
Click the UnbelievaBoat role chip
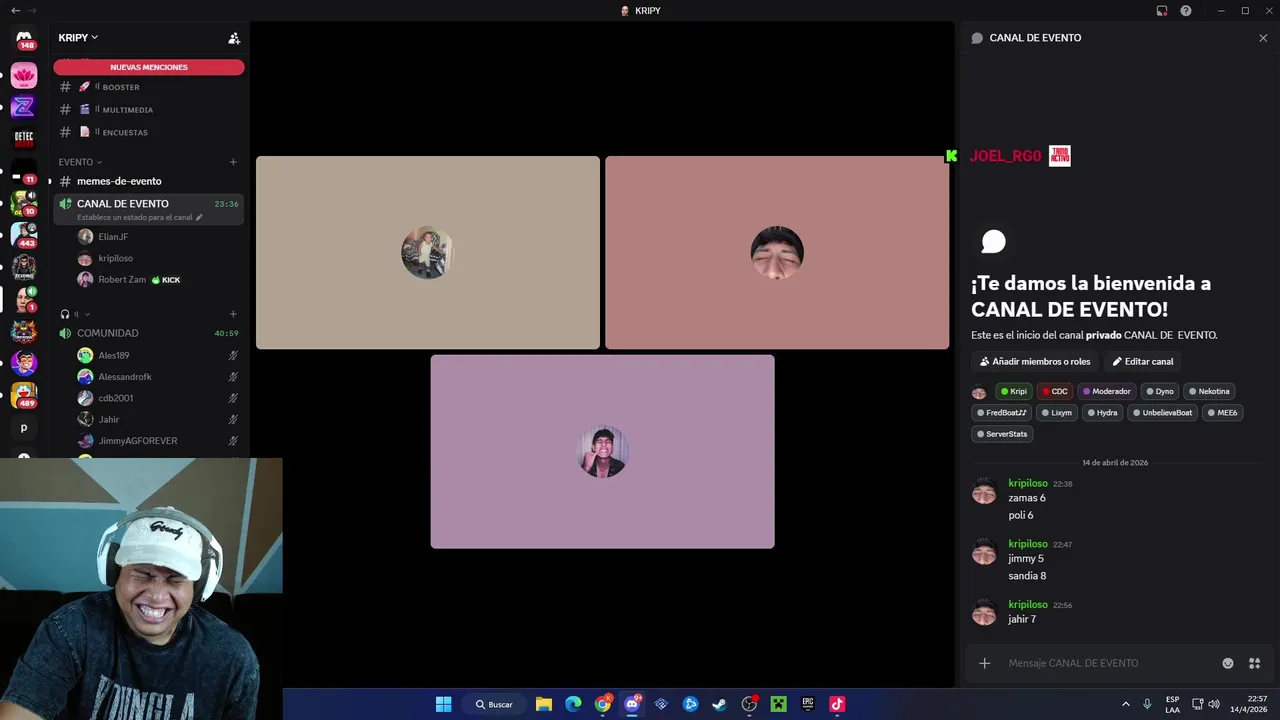[x=1163, y=412]
